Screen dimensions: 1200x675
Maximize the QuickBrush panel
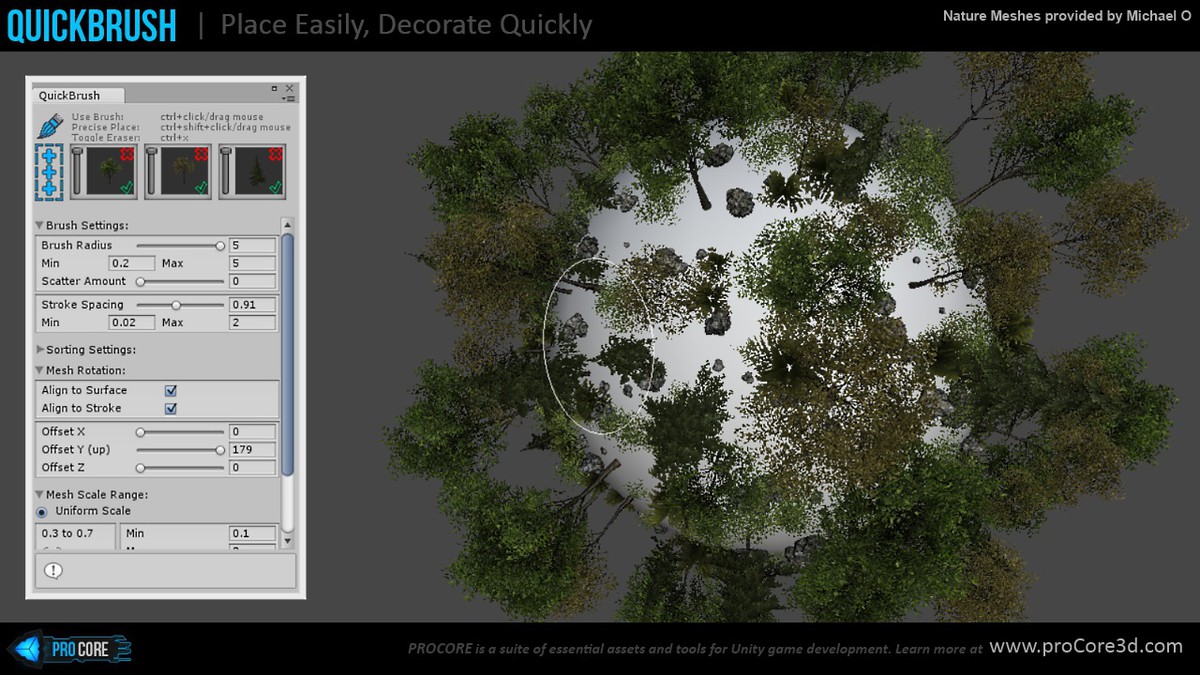coord(275,88)
